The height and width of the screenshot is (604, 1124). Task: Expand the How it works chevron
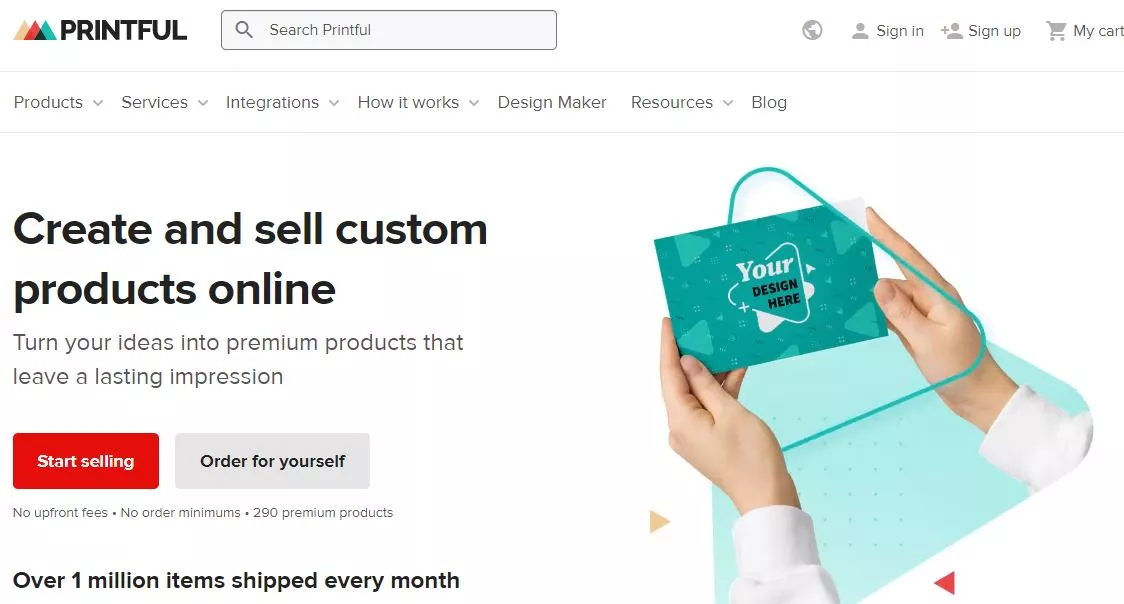point(474,103)
